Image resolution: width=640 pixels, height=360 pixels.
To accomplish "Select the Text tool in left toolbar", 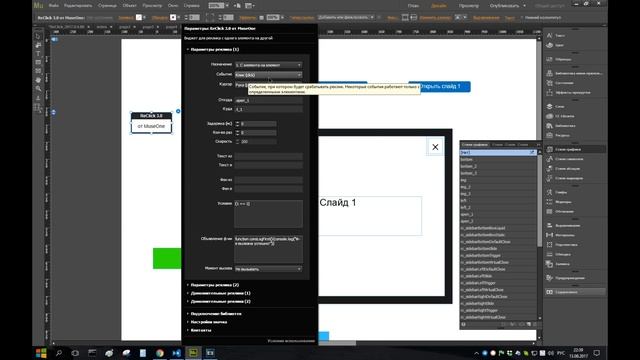I will (38, 53).
